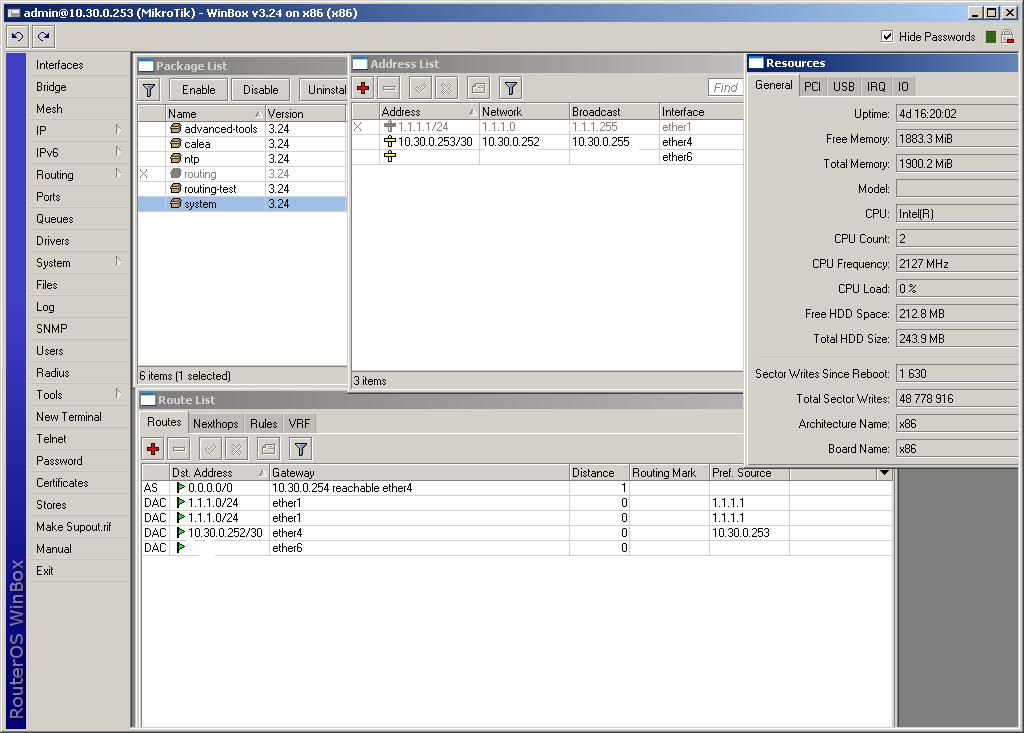Switch to the USB tab in Resources

[844, 86]
